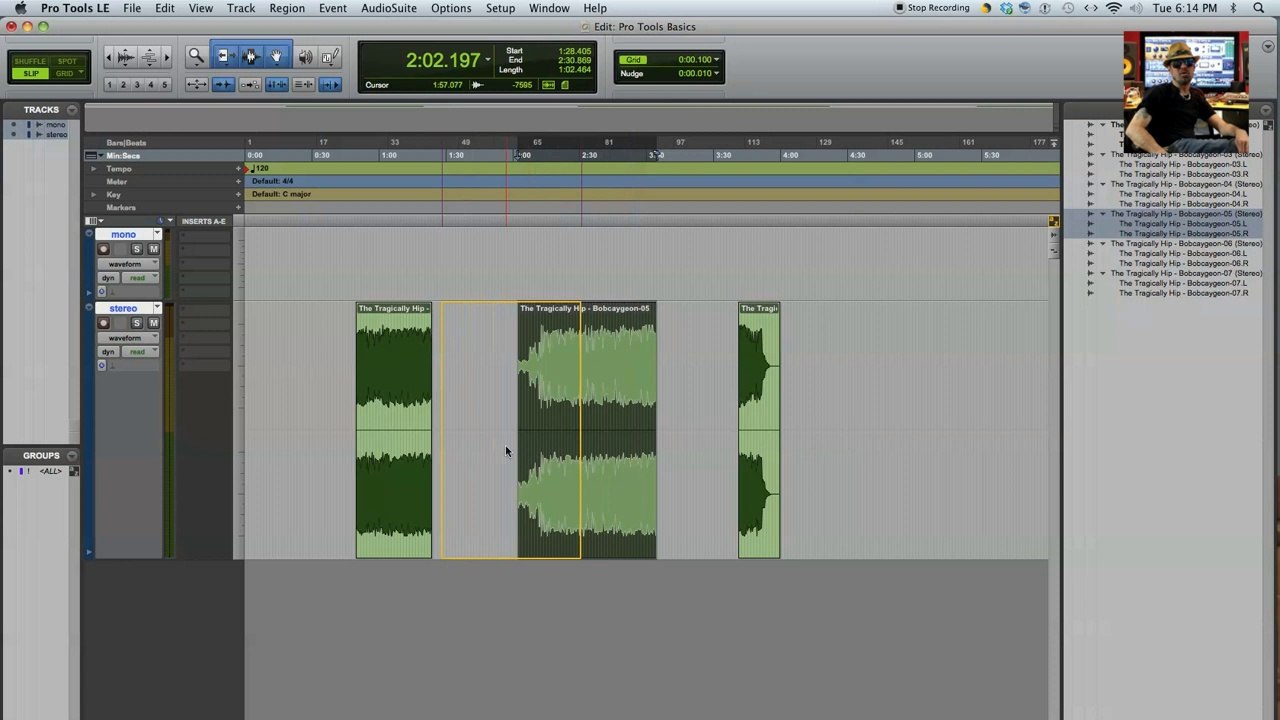
Task: Click stereo track dyn button
Action: pyautogui.click(x=107, y=352)
